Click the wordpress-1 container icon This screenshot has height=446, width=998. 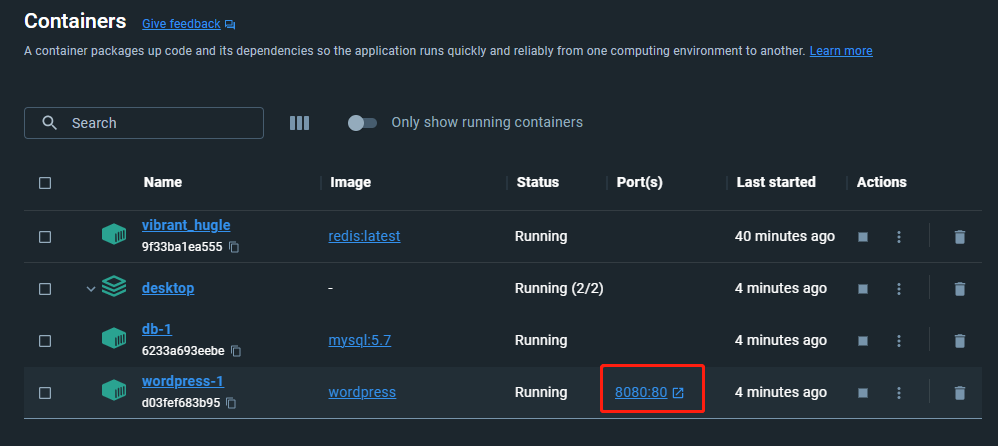point(114,390)
